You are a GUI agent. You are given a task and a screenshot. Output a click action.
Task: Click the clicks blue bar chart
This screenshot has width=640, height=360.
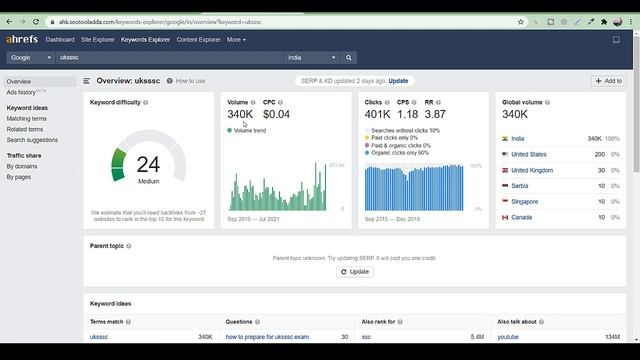coord(414,187)
